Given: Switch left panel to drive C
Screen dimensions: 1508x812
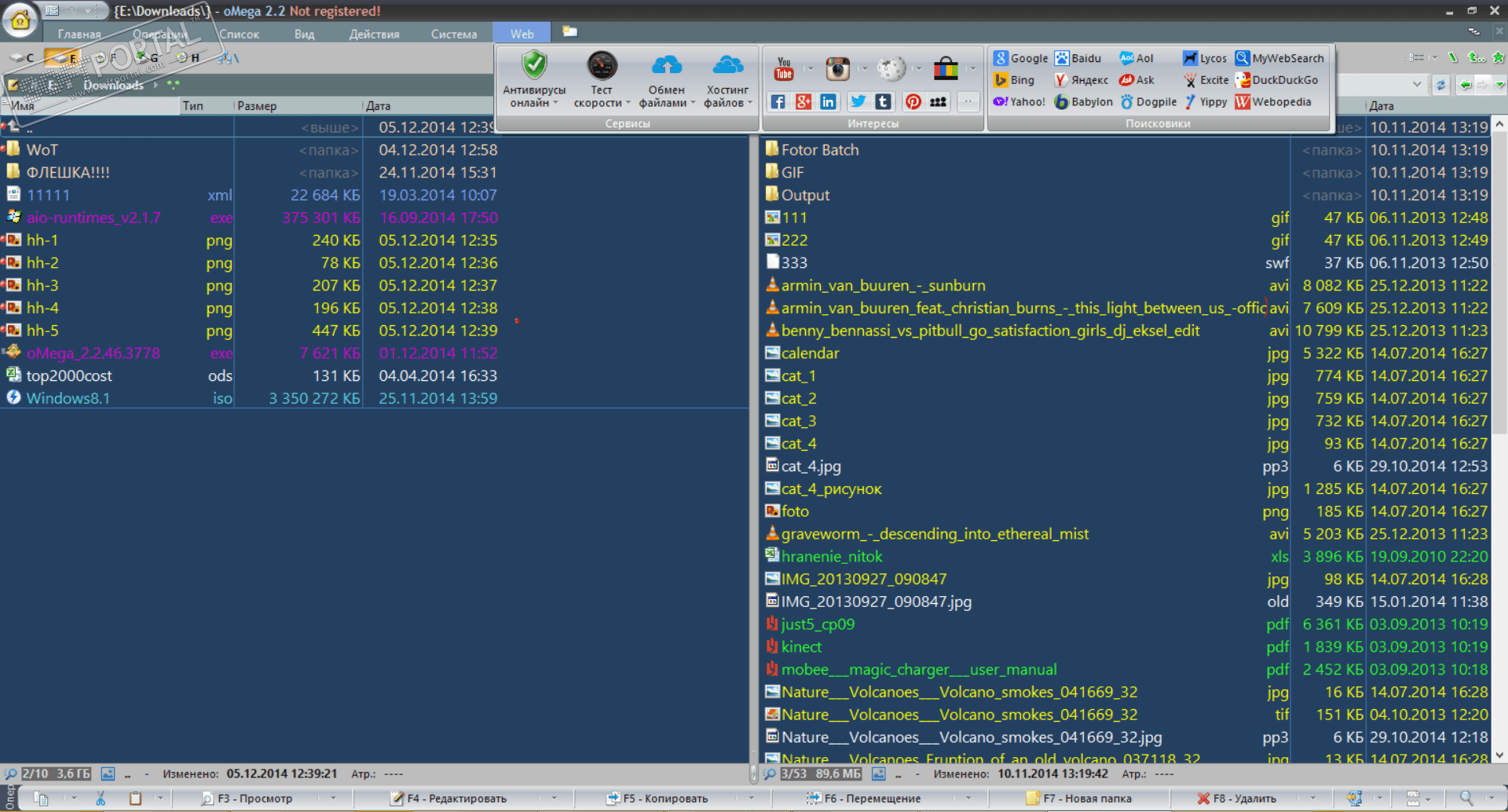Looking at the screenshot, I should point(22,57).
